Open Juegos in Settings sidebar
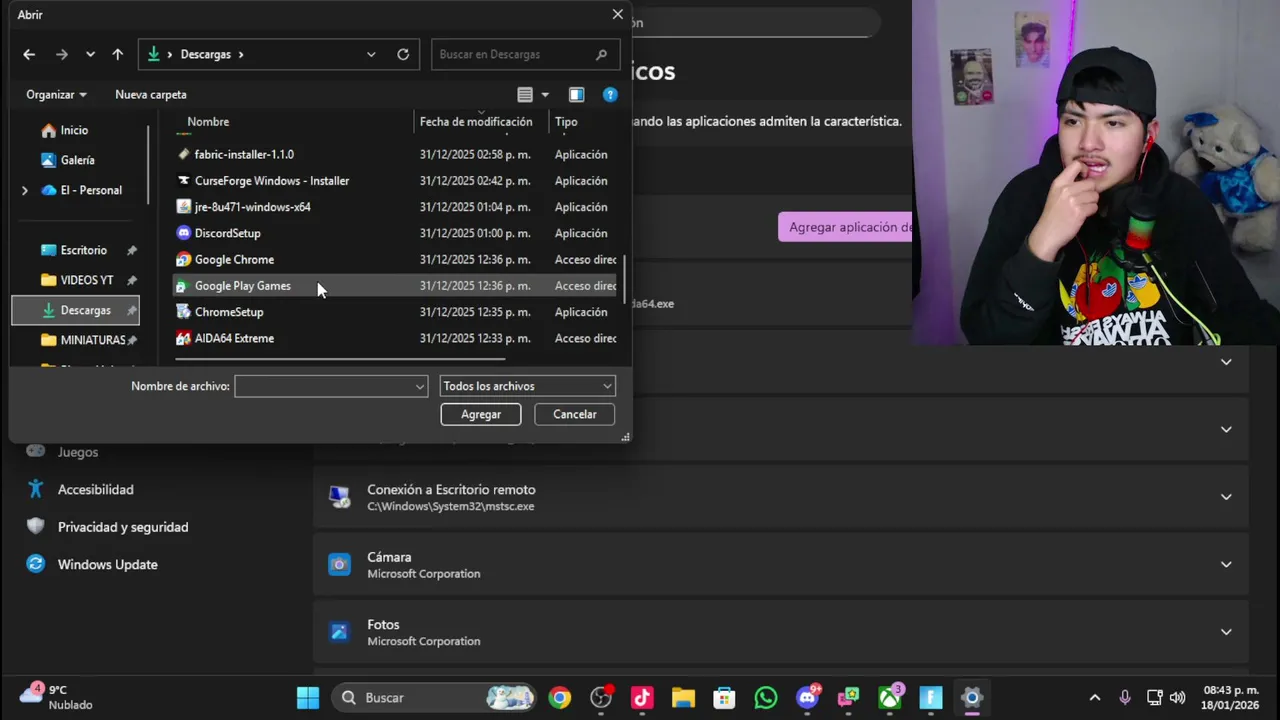The width and height of the screenshot is (1280, 720). click(78, 452)
